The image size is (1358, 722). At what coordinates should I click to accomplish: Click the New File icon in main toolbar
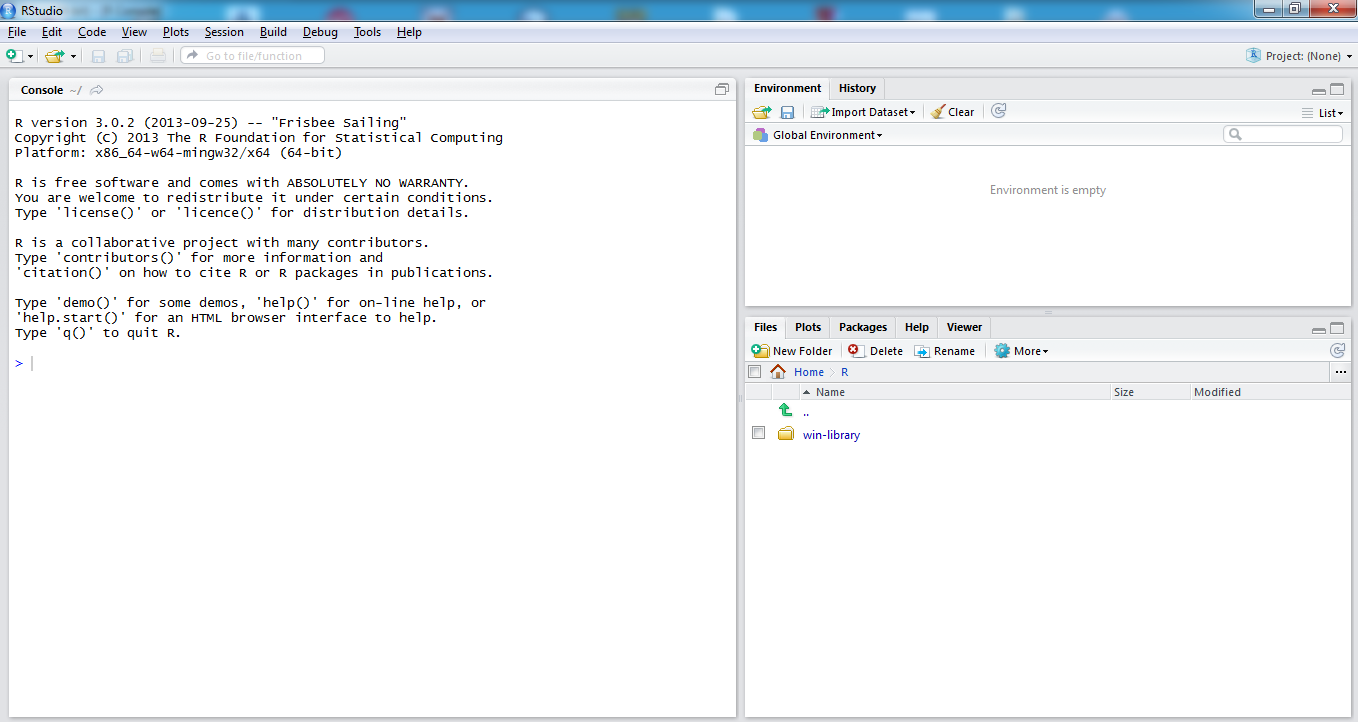point(14,56)
